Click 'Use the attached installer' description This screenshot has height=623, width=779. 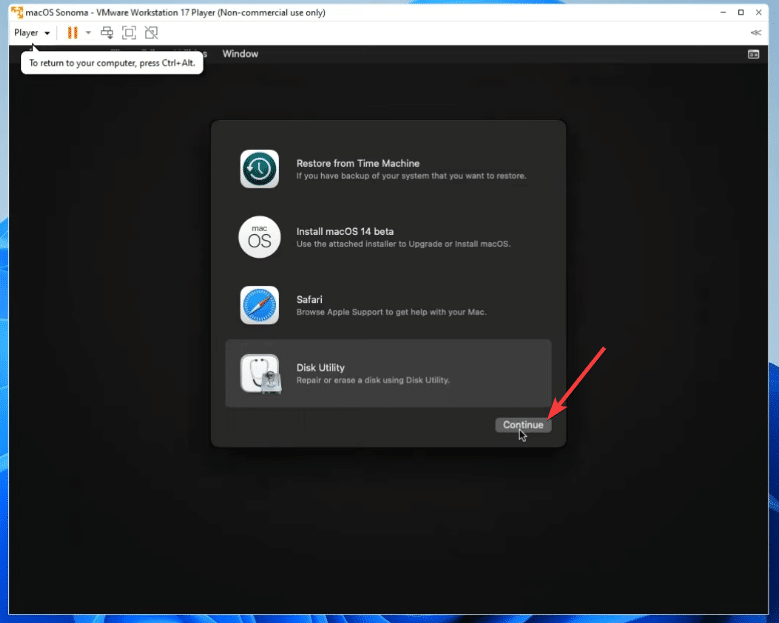point(403,244)
